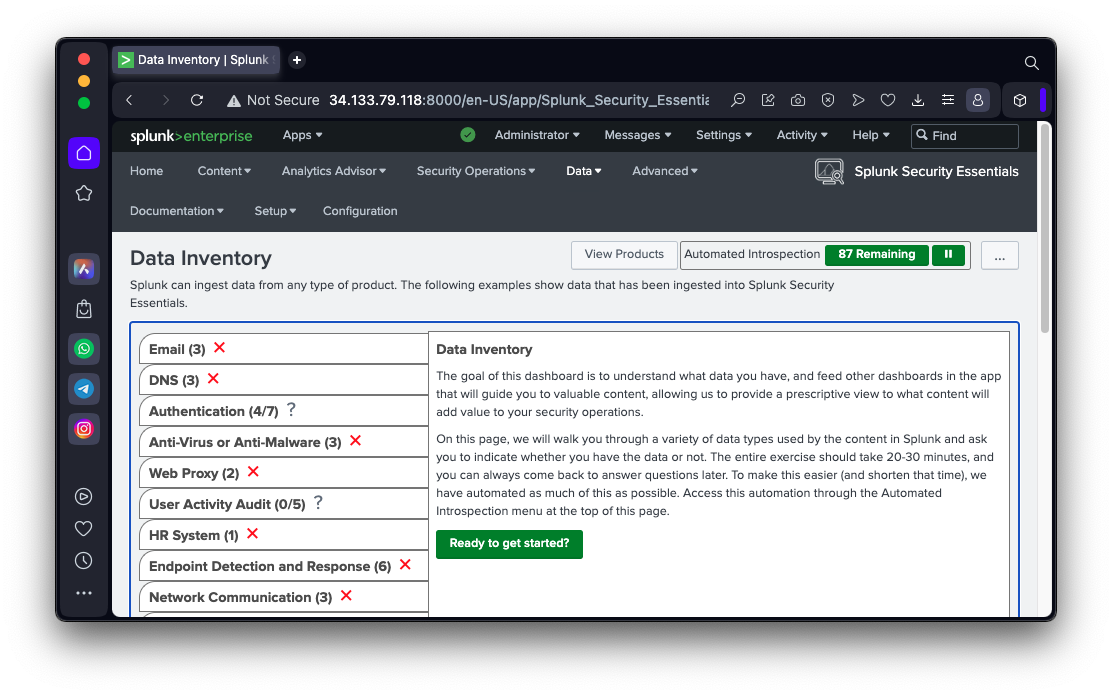1112x695 pixels.
Task: Expand the Analytics Advisor menu
Action: click(333, 171)
